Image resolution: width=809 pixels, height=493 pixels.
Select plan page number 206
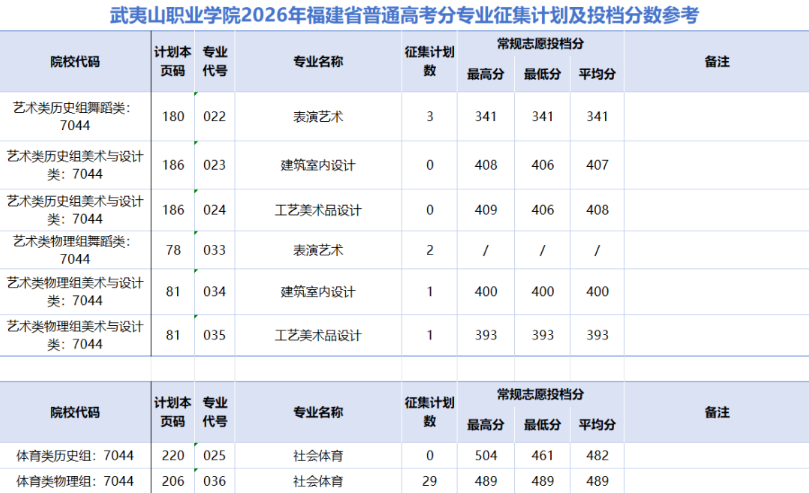[x=173, y=481]
